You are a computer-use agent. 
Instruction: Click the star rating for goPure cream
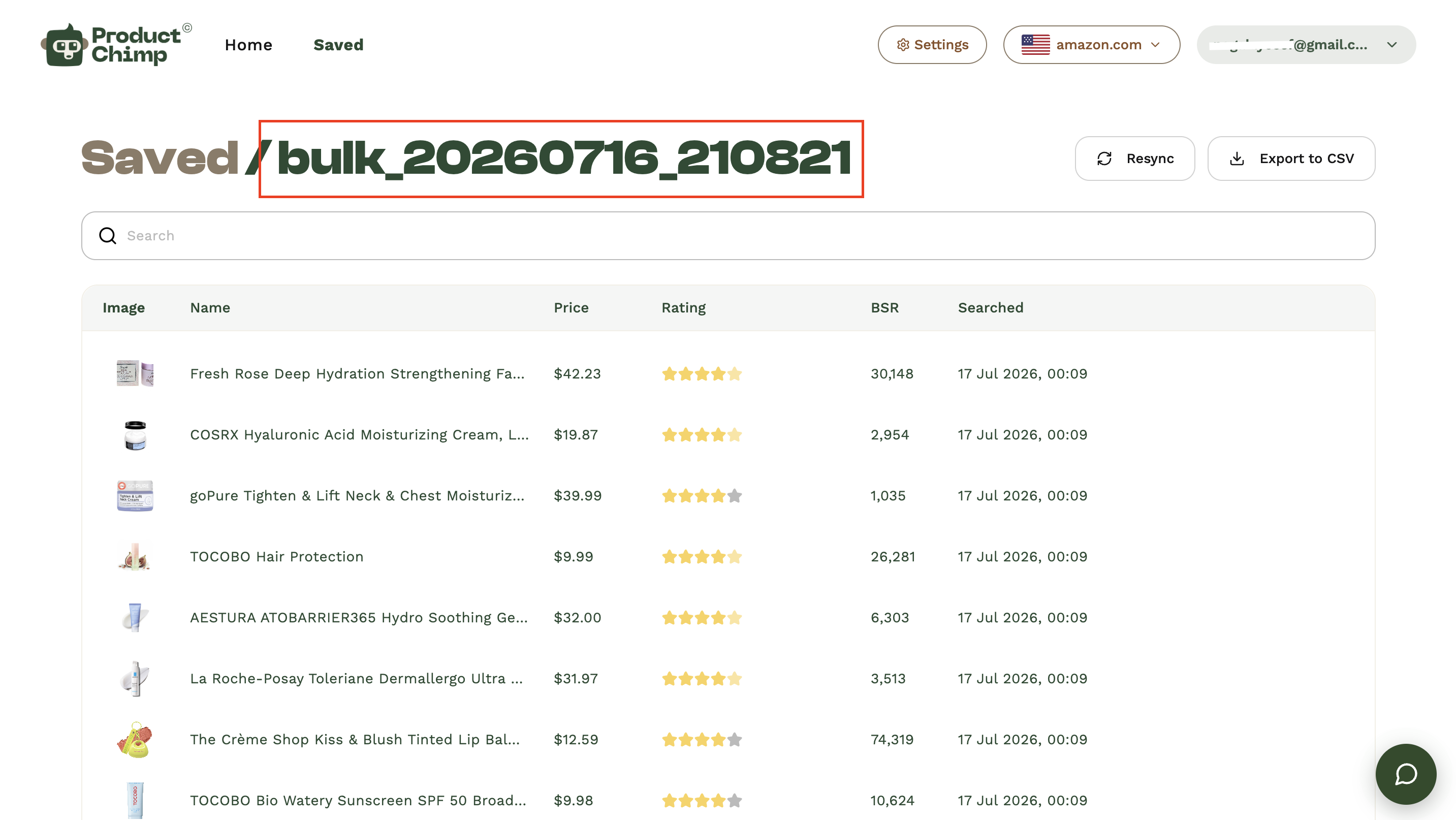pyautogui.click(x=702, y=496)
